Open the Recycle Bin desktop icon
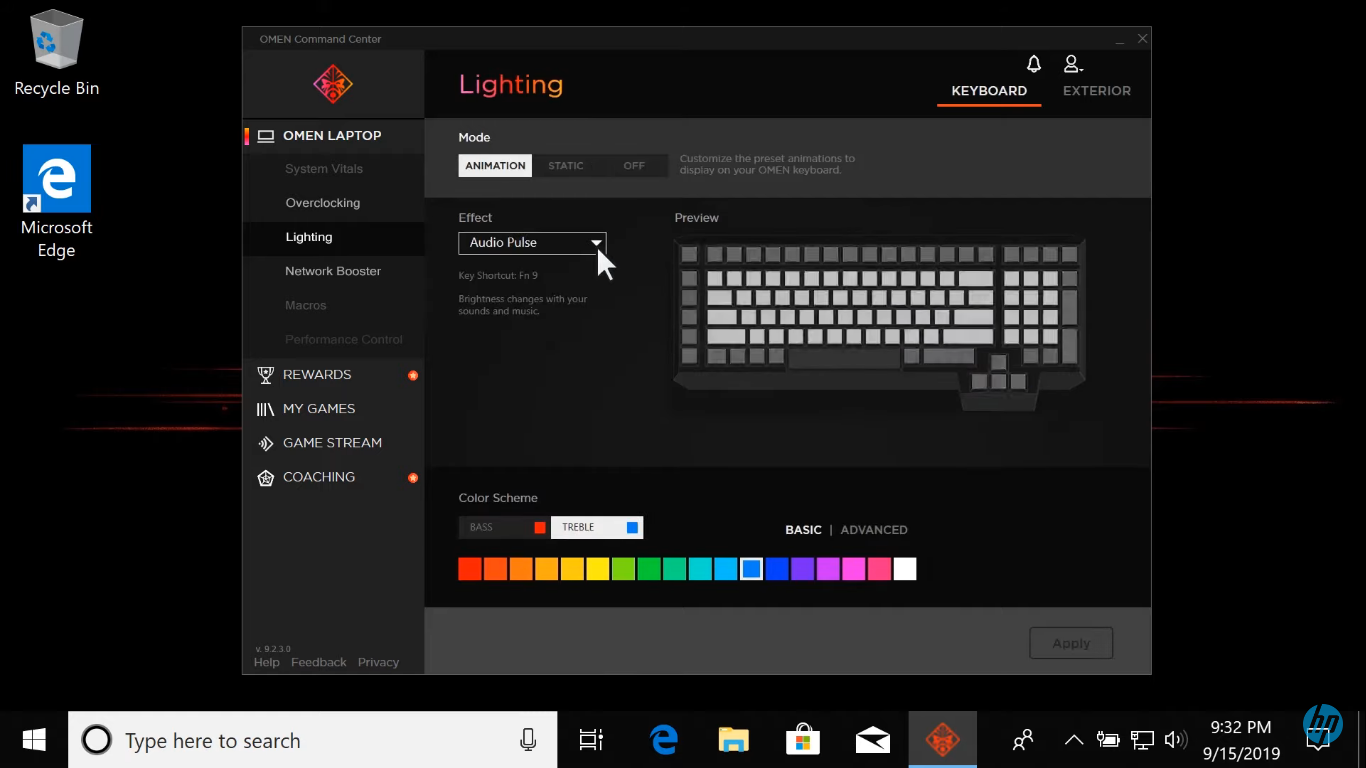This screenshot has width=1366, height=768. (x=57, y=53)
